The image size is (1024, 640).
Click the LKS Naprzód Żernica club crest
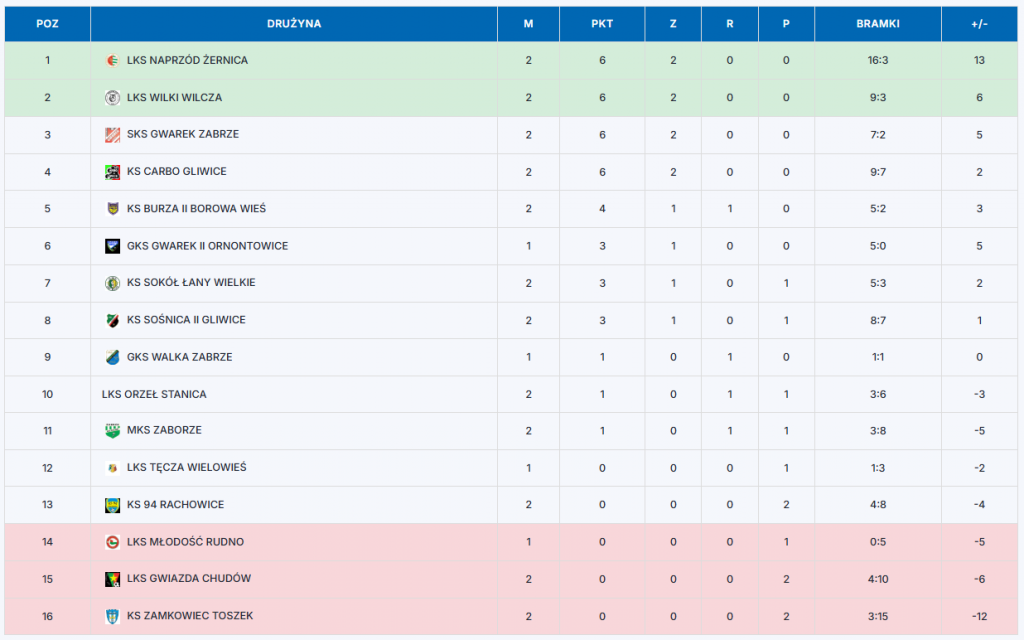(x=113, y=60)
